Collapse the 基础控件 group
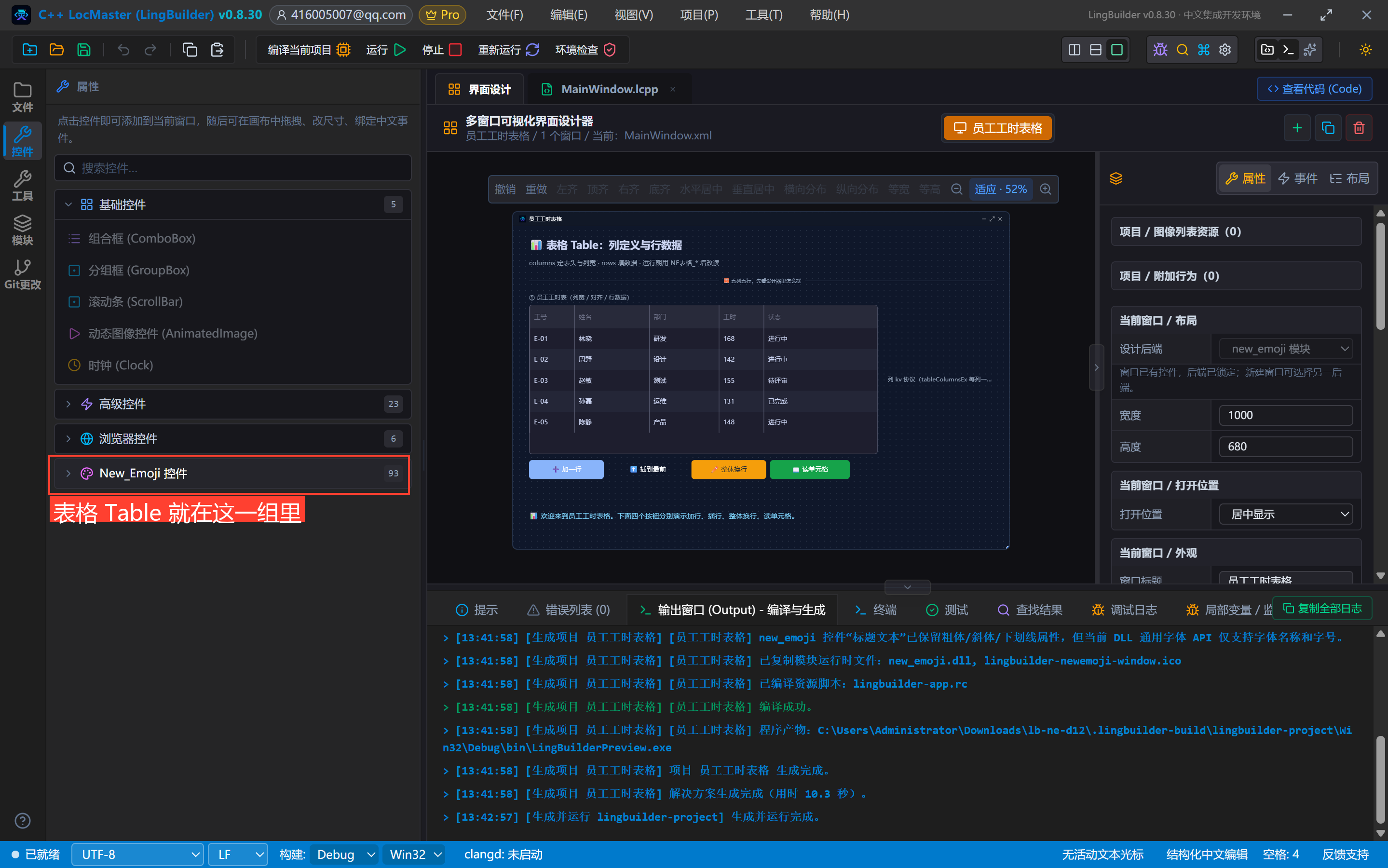1388x868 pixels. point(232,205)
